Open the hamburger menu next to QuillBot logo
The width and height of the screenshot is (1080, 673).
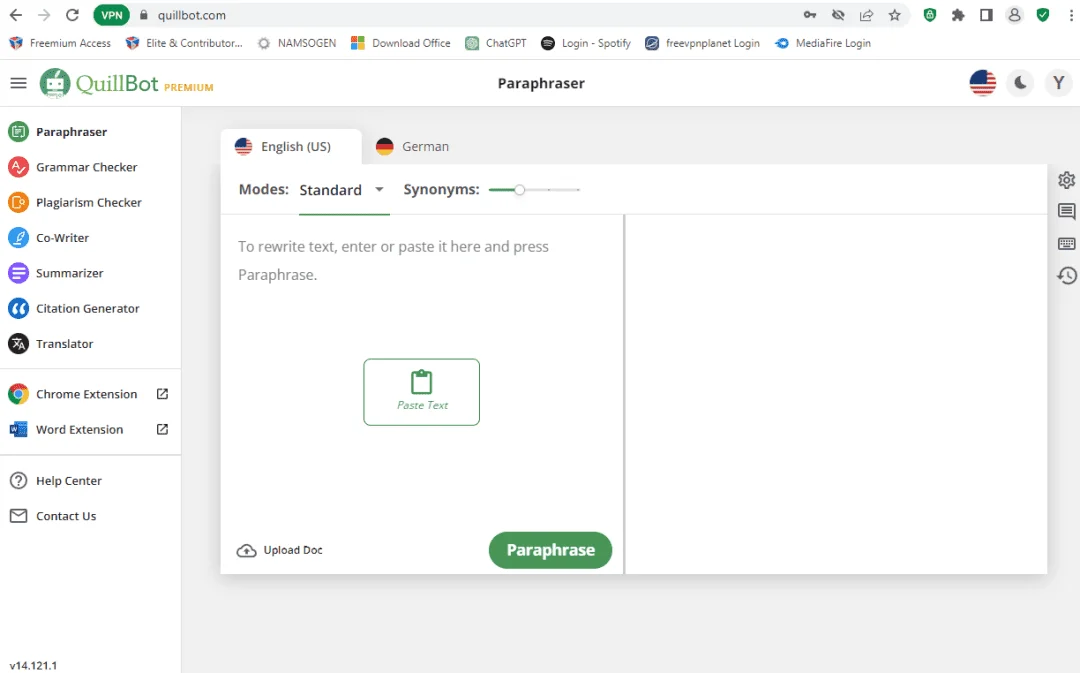point(19,83)
